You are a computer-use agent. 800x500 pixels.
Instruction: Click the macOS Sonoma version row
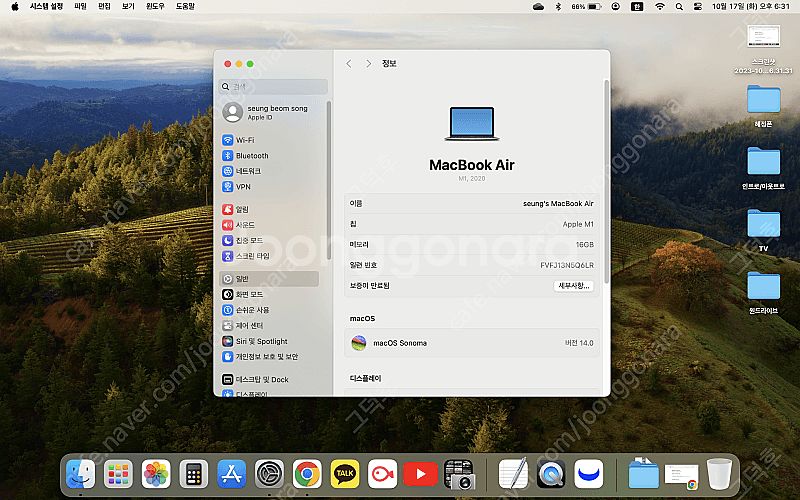coord(471,343)
